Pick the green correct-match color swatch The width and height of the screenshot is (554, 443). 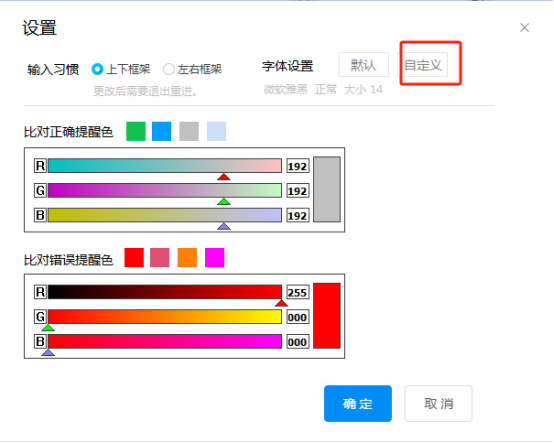[136, 131]
